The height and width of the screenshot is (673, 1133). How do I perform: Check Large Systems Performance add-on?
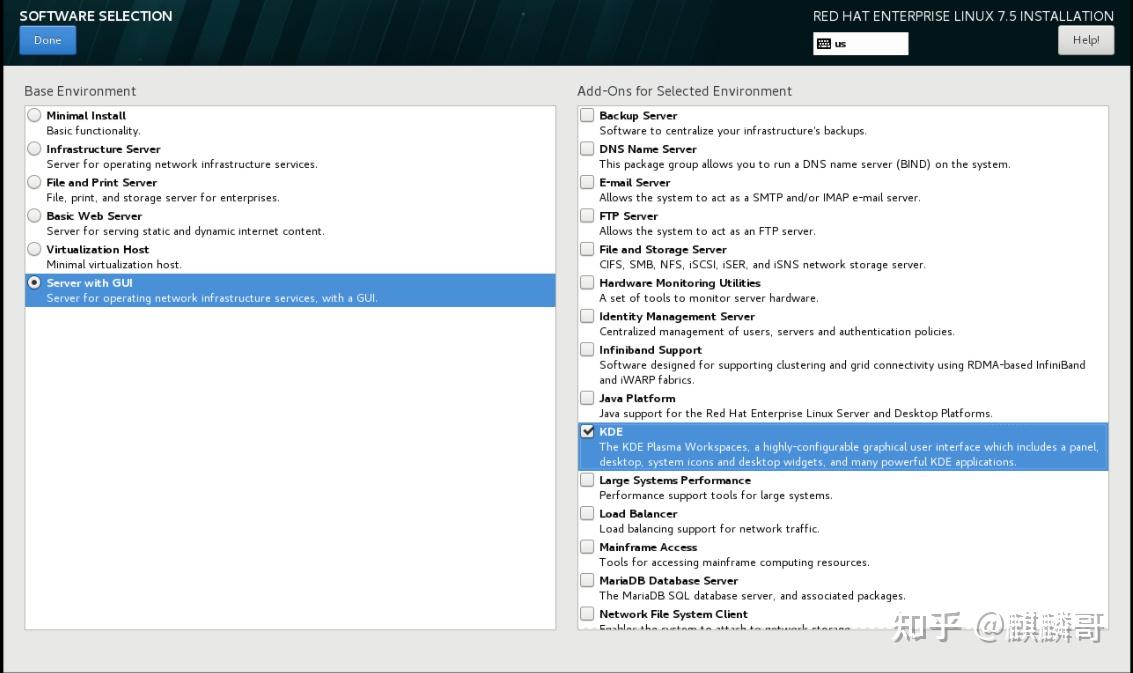pos(587,480)
